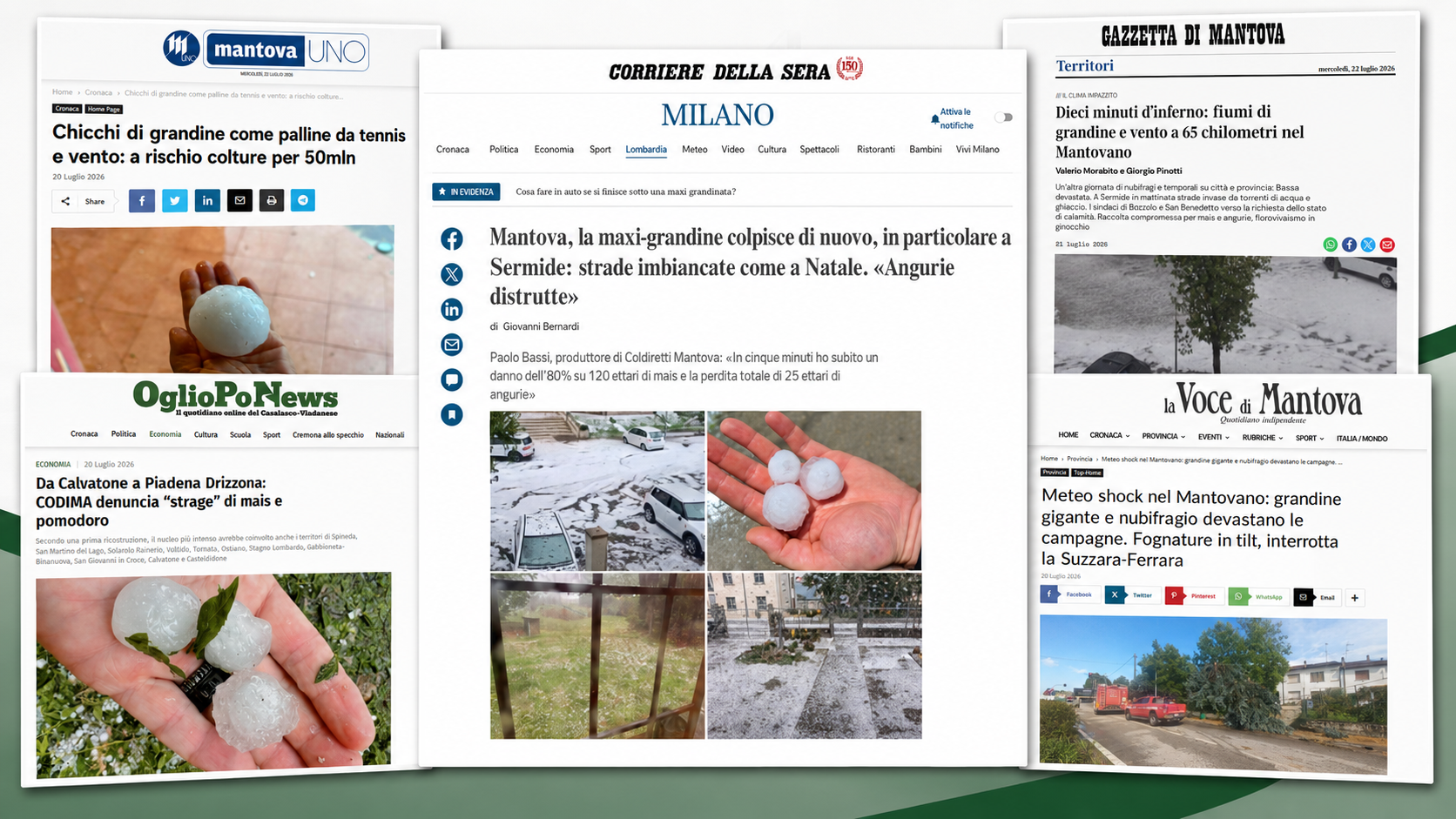This screenshot has width=1456, height=819.
Task: Open the MantovaUno round logo
Action: 181,48
